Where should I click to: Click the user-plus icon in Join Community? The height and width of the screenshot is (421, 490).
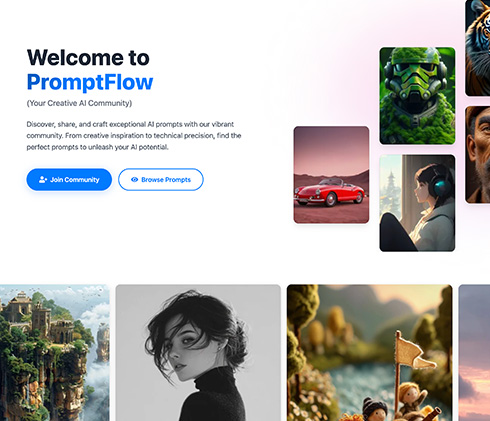tap(43, 180)
